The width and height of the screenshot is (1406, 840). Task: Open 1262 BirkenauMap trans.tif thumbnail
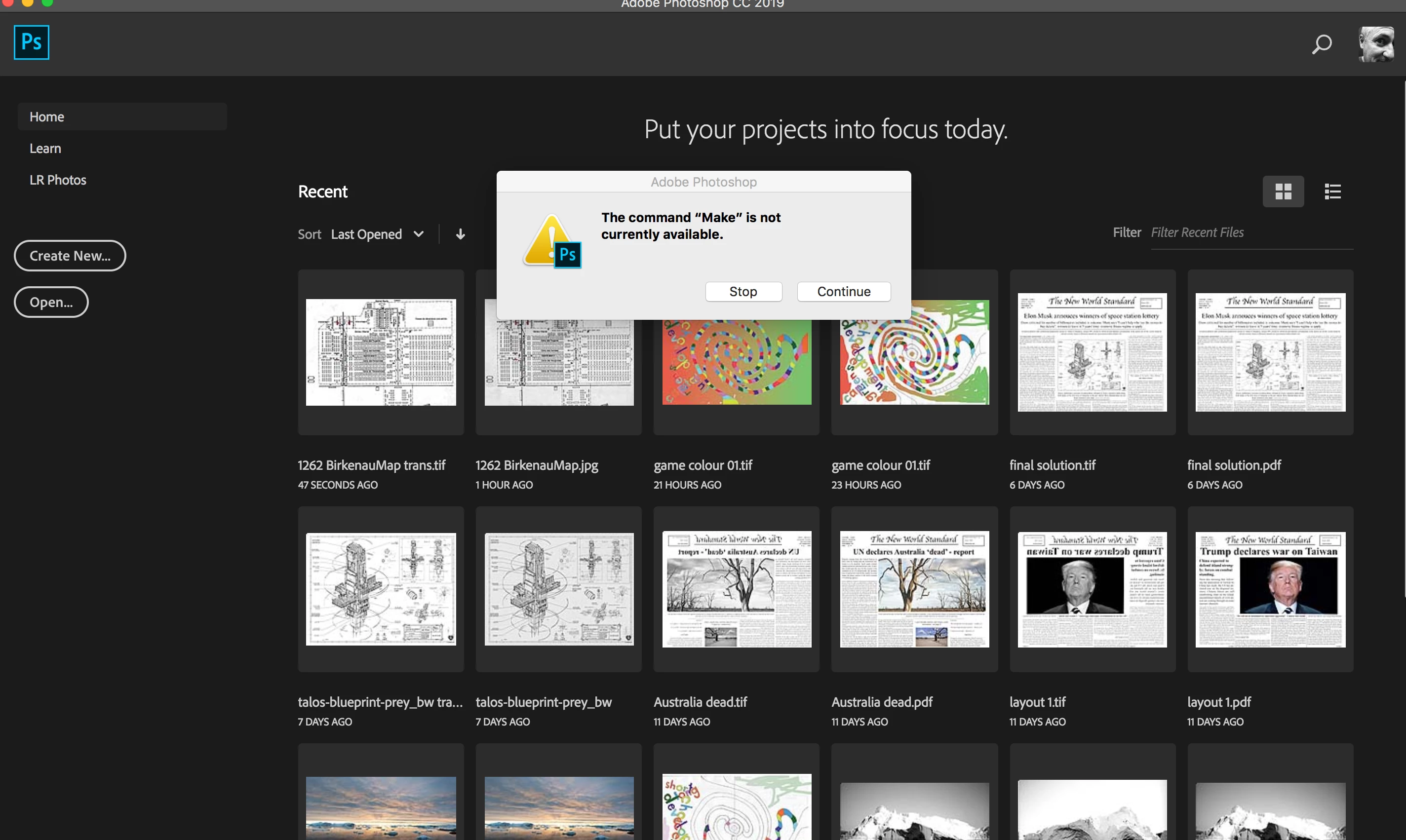click(x=380, y=352)
